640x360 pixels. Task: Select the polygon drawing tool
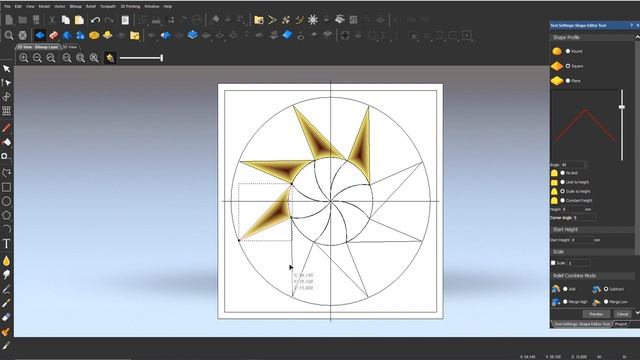coord(7,215)
